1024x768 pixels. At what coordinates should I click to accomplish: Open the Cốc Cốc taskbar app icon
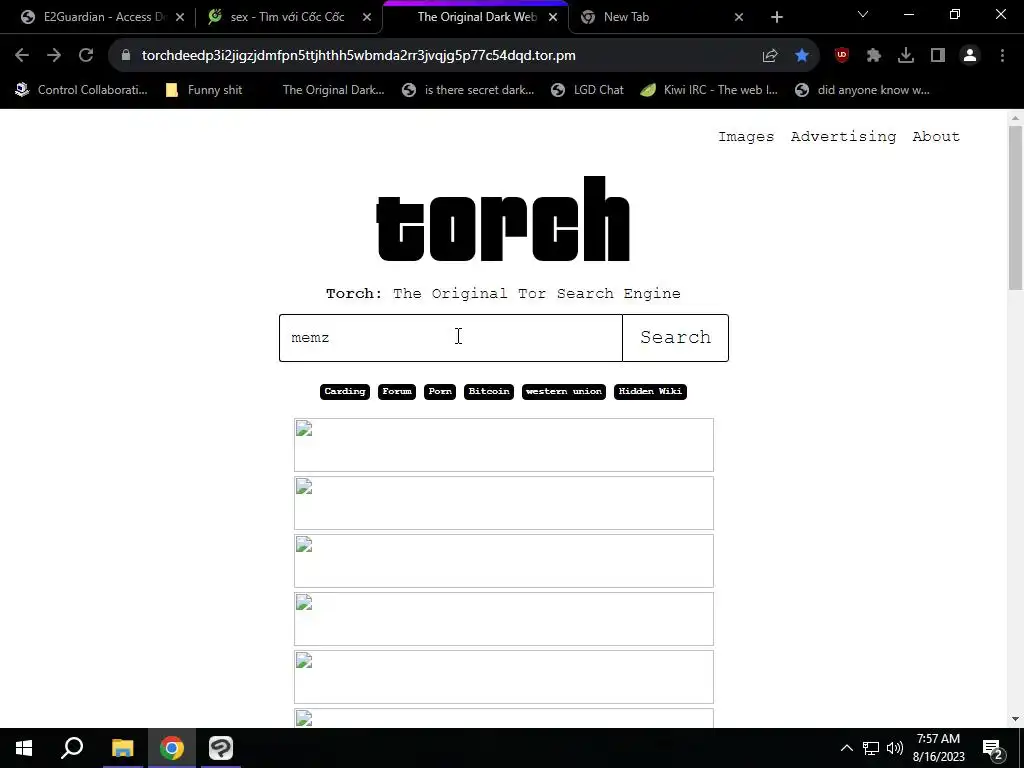coord(221,748)
